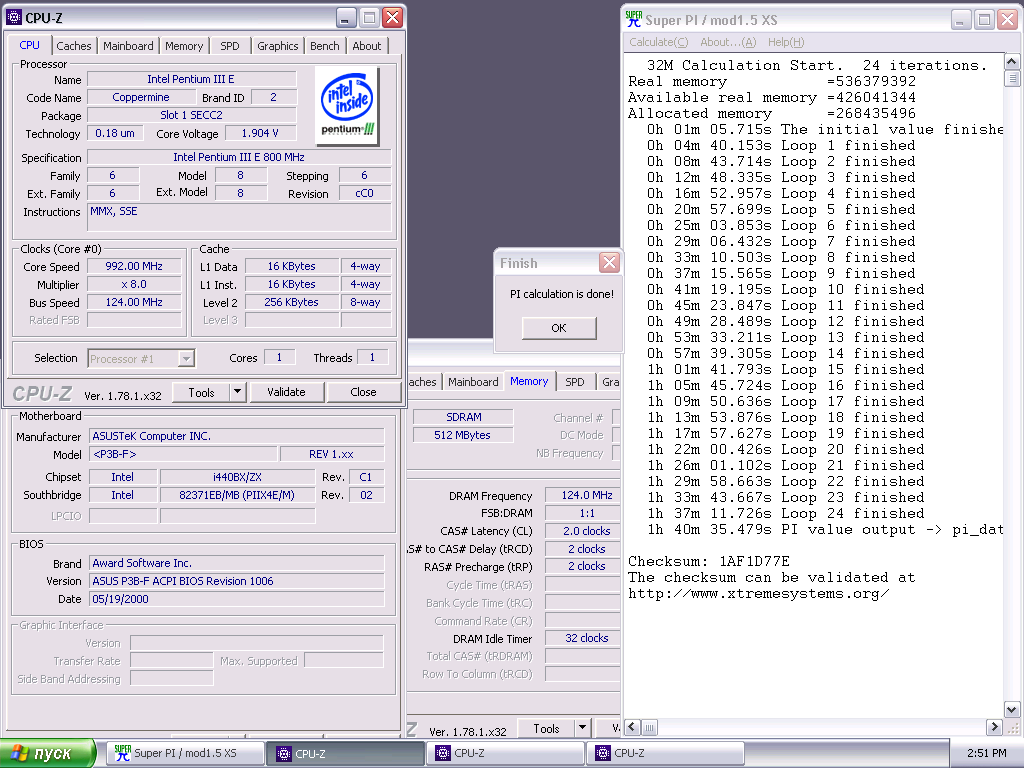
Task: Click the CPU-Z title bar icon
Action: (x=13, y=17)
